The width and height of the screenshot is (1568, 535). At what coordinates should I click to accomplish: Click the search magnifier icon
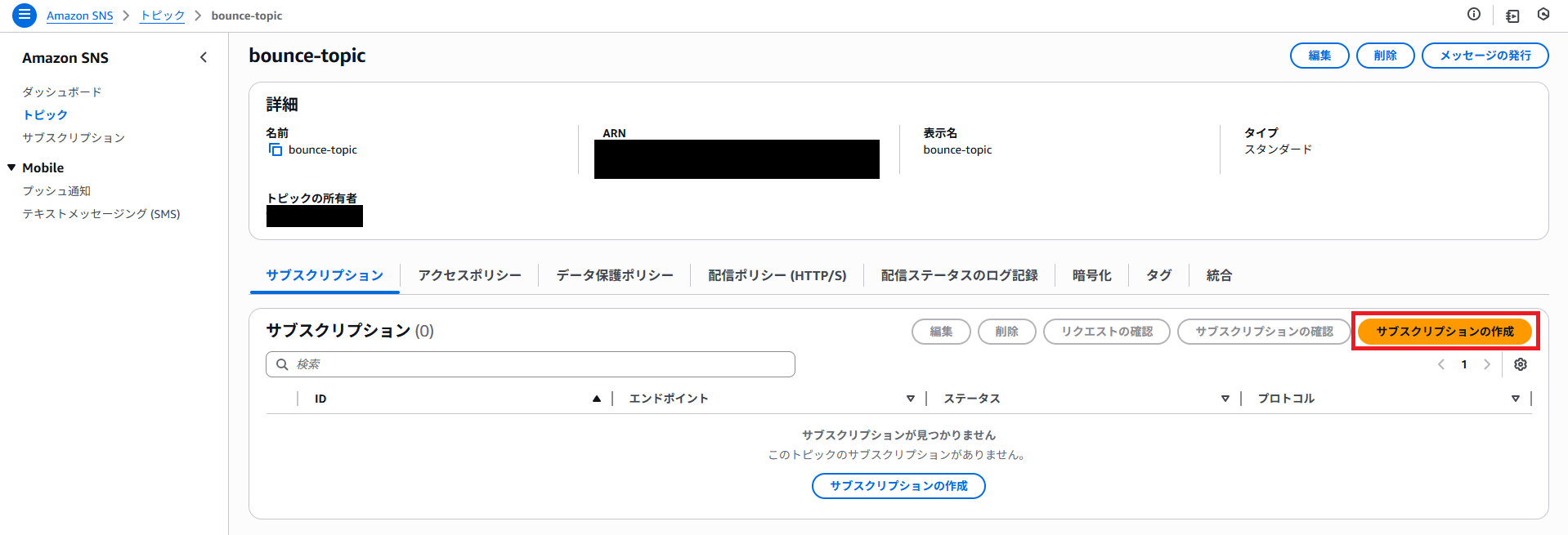click(282, 364)
